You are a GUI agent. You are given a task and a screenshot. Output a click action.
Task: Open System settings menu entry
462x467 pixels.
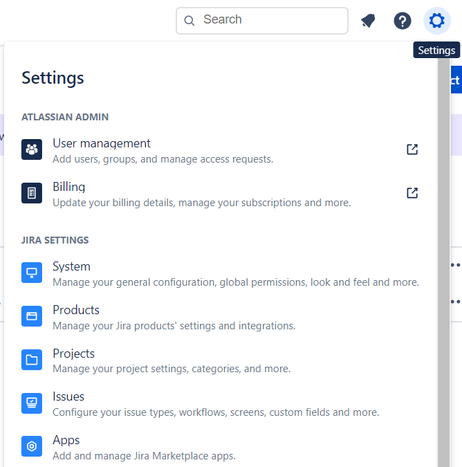tap(220, 273)
